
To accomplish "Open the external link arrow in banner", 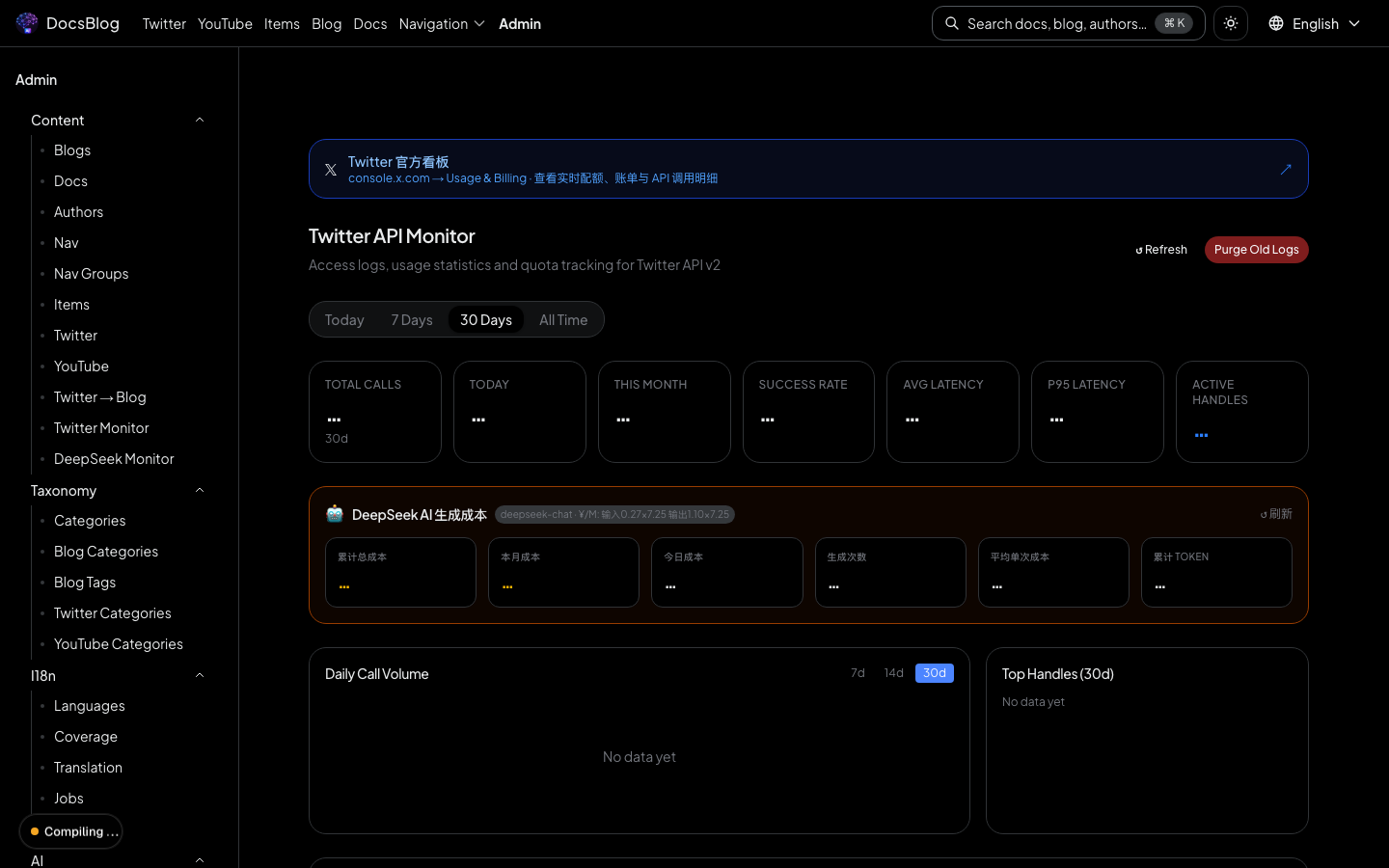I will tap(1286, 170).
